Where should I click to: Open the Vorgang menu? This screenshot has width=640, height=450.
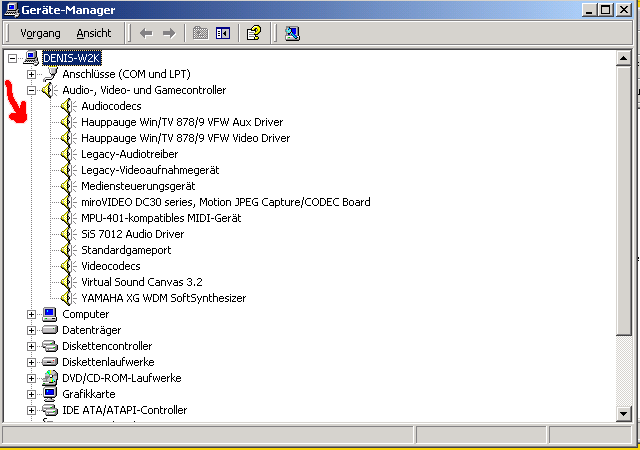click(x=40, y=33)
